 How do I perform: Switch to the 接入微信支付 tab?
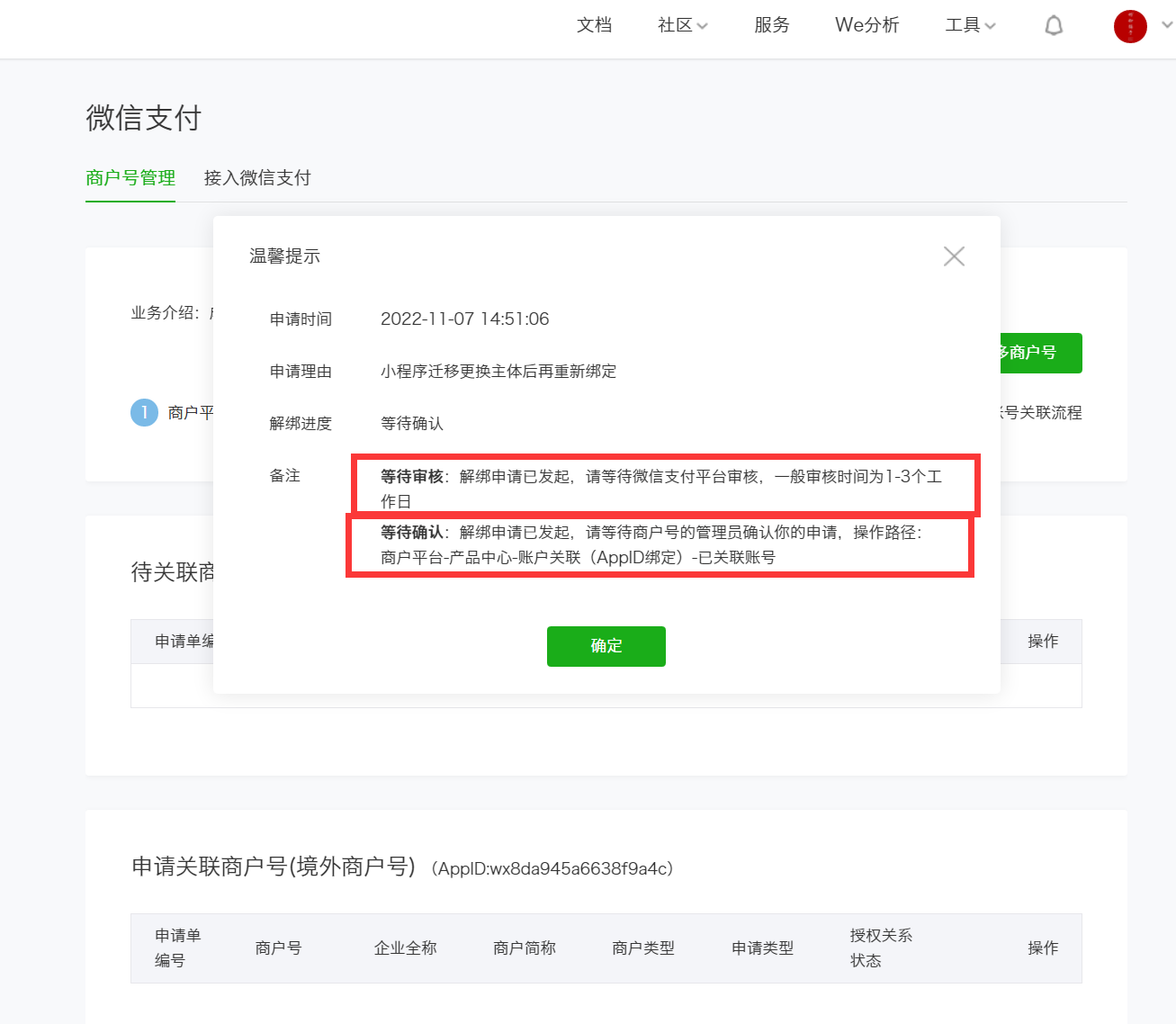pos(257,178)
